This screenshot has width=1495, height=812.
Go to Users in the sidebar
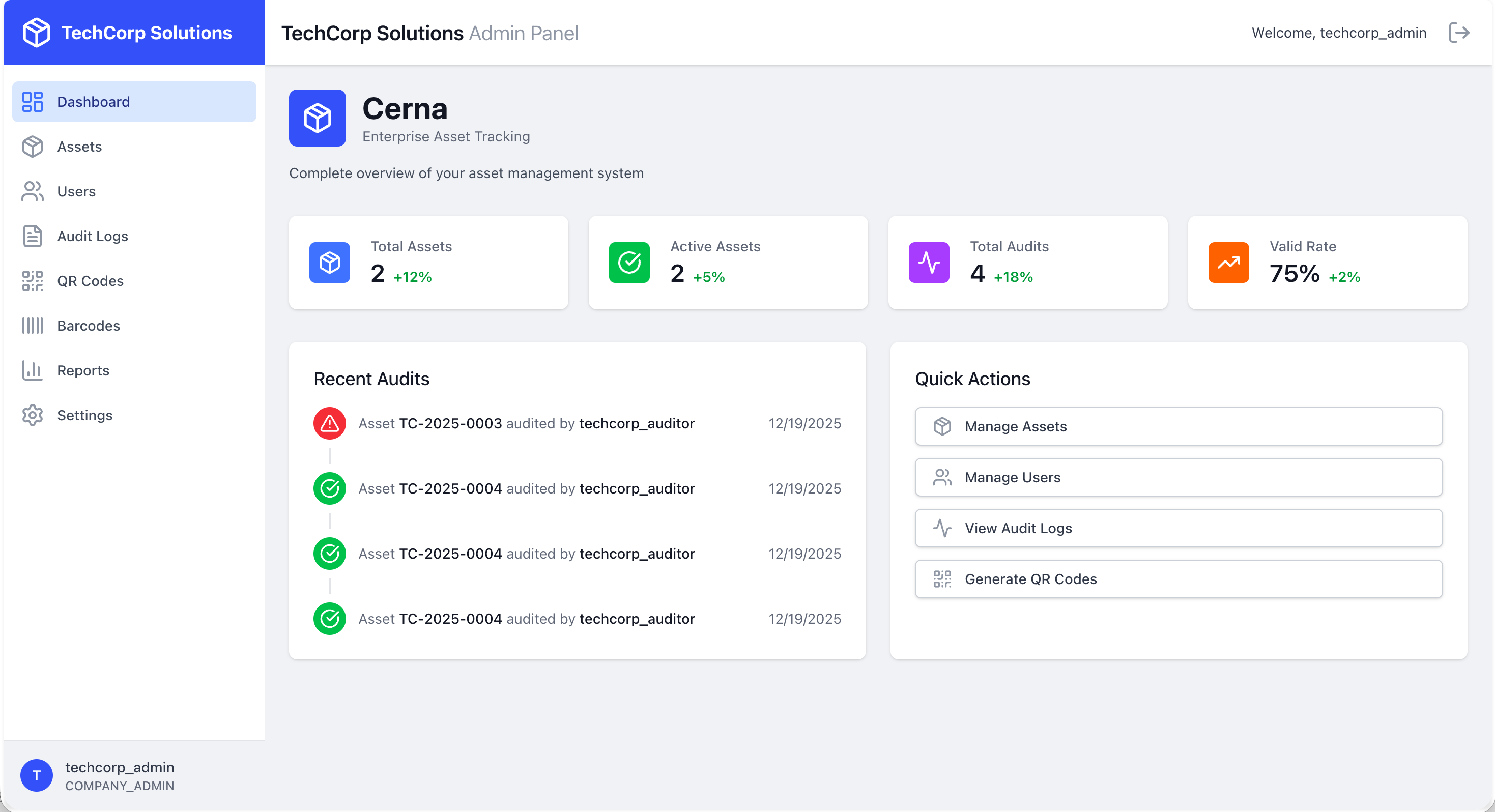click(x=76, y=191)
